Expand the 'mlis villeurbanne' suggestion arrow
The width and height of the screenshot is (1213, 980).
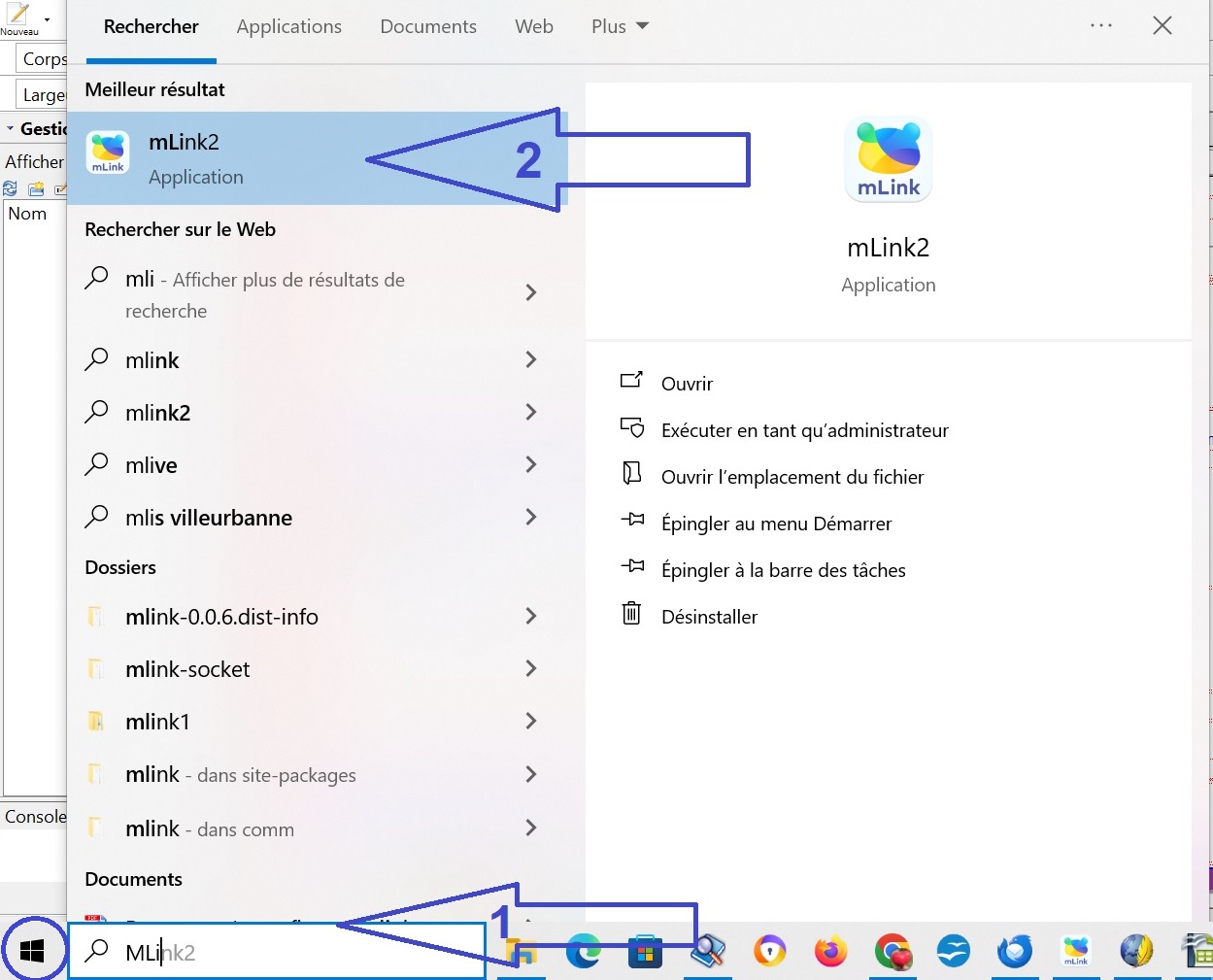(530, 518)
